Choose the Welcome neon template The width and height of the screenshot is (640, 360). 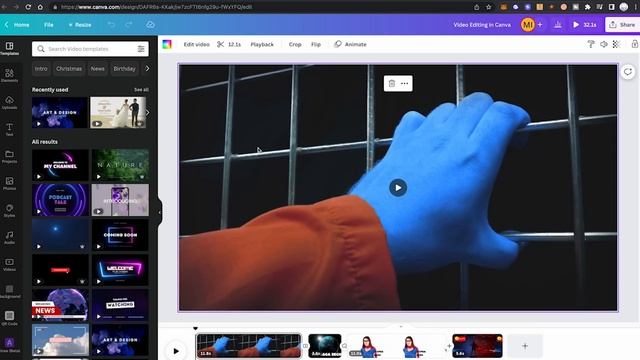click(x=120, y=269)
